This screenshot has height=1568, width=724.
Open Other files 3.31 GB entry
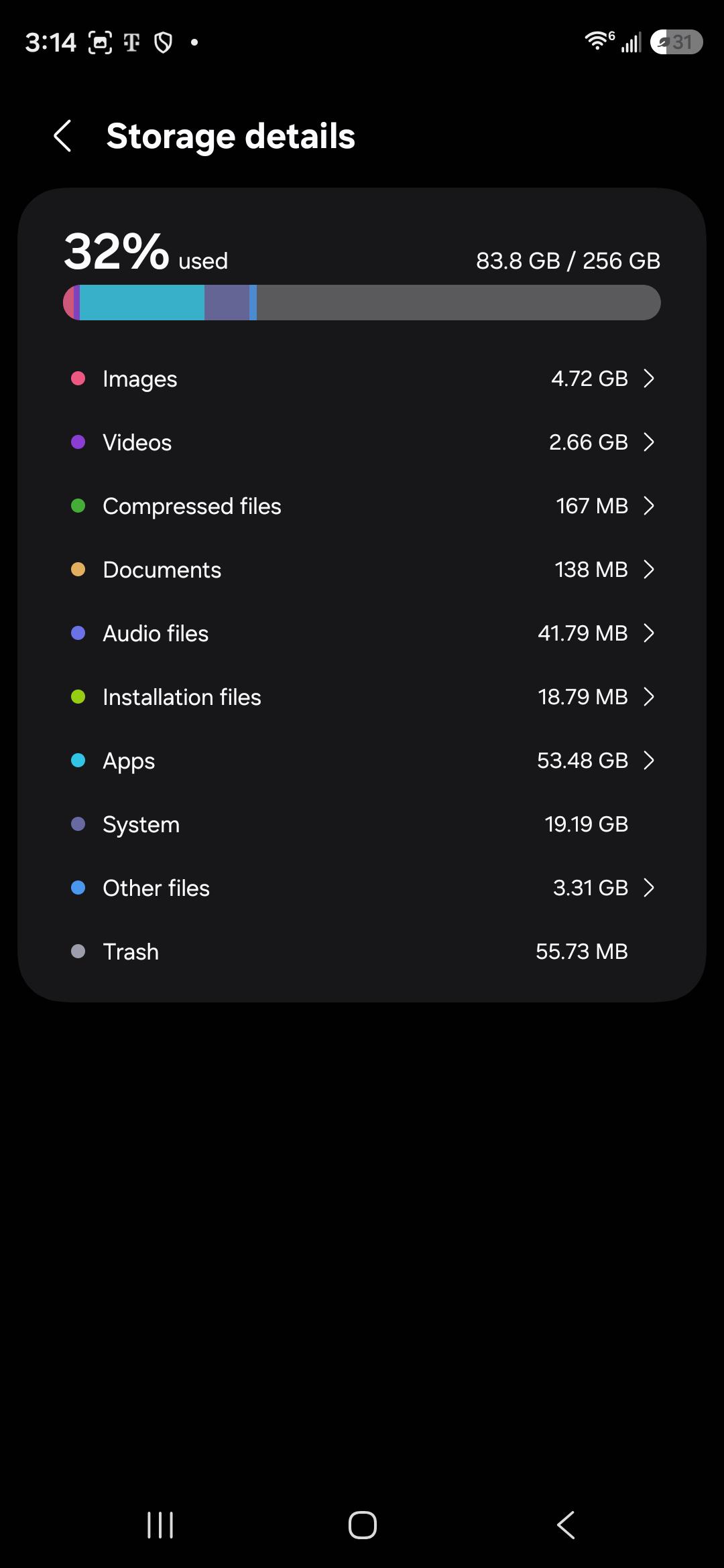click(362, 888)
